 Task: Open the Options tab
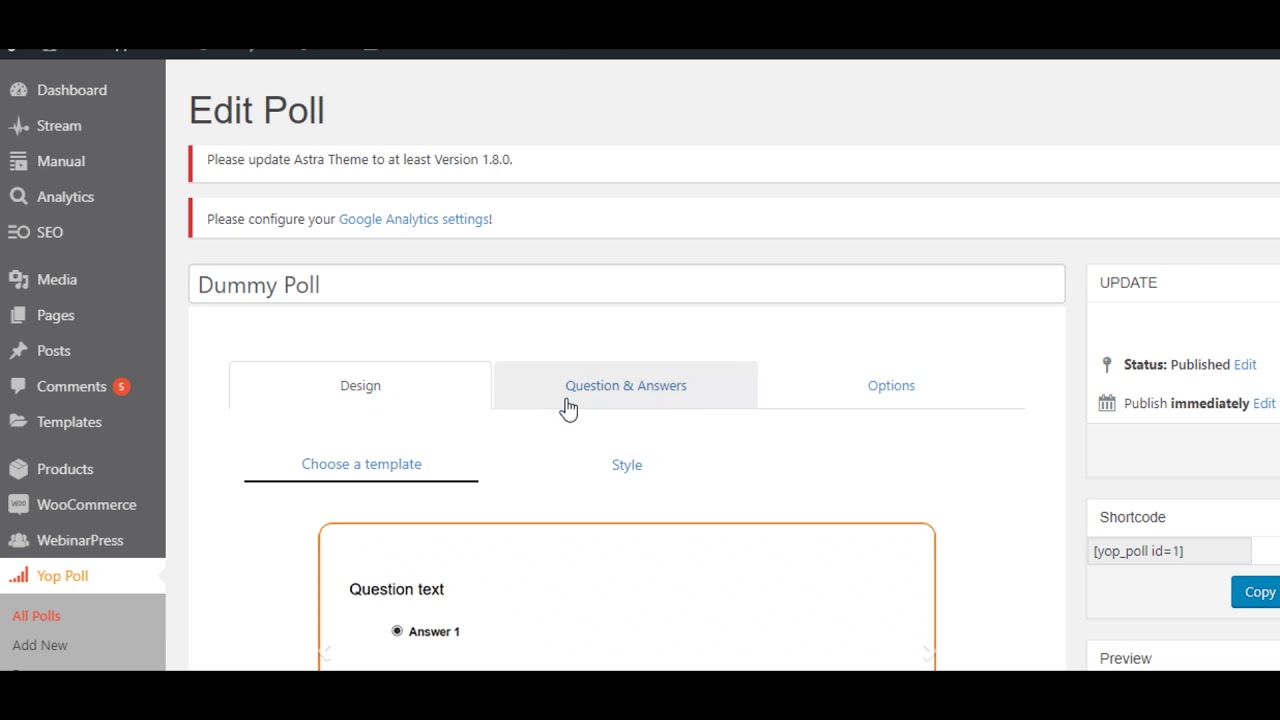[891, 386]
